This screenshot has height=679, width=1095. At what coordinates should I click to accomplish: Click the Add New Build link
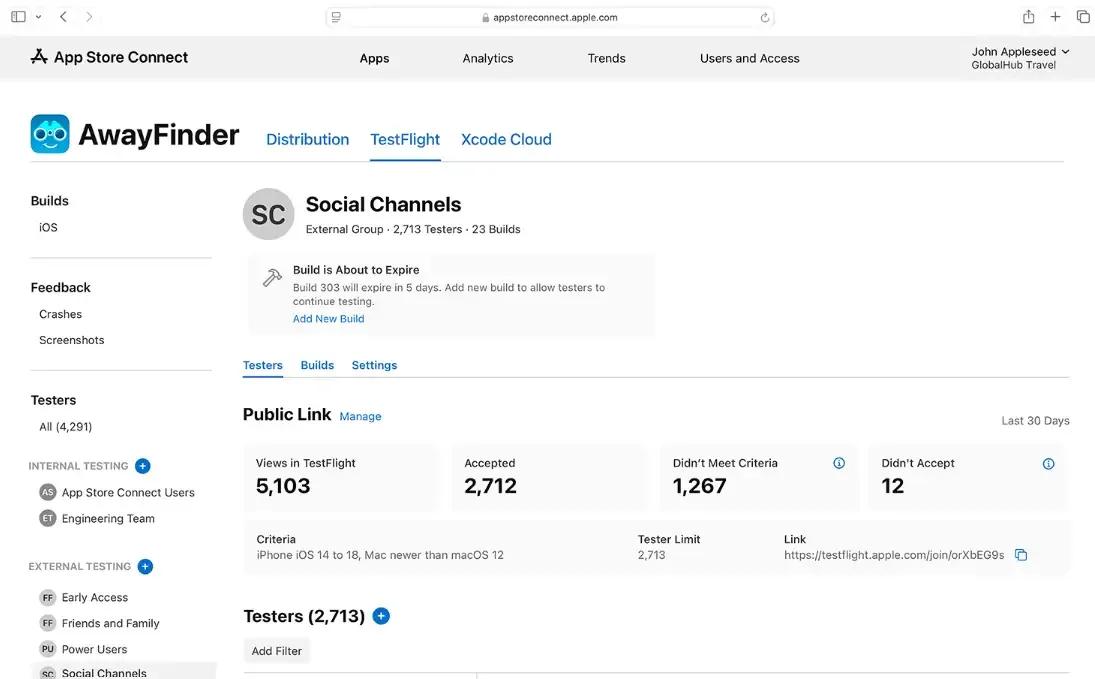(328, 319)
